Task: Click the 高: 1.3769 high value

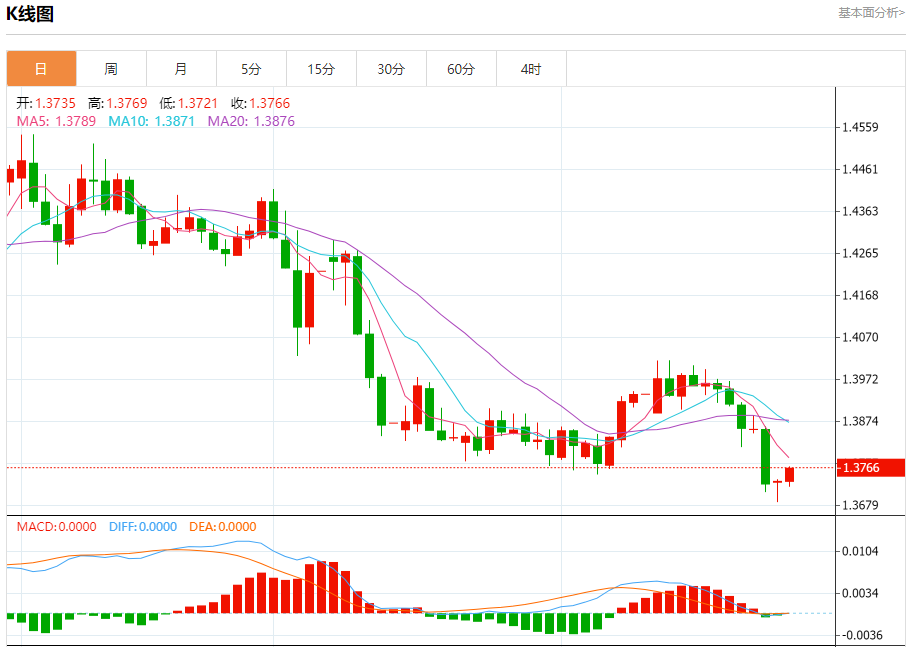Action: click(x=117, y=103)
